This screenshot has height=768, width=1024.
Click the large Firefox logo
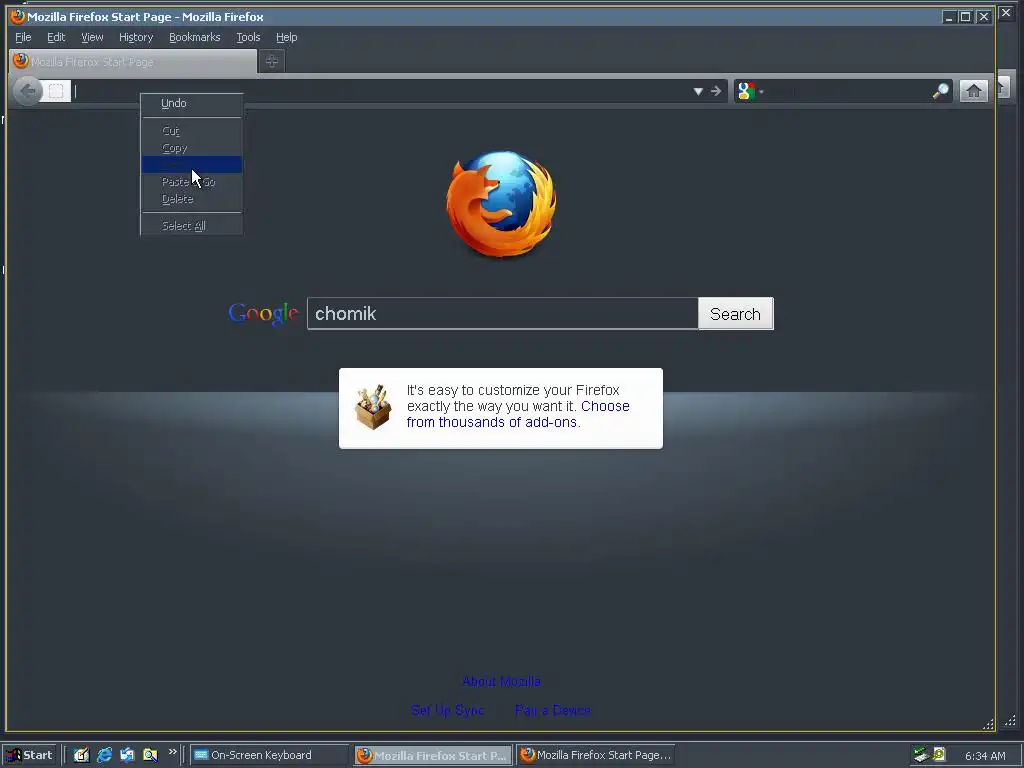click(502, 204)
